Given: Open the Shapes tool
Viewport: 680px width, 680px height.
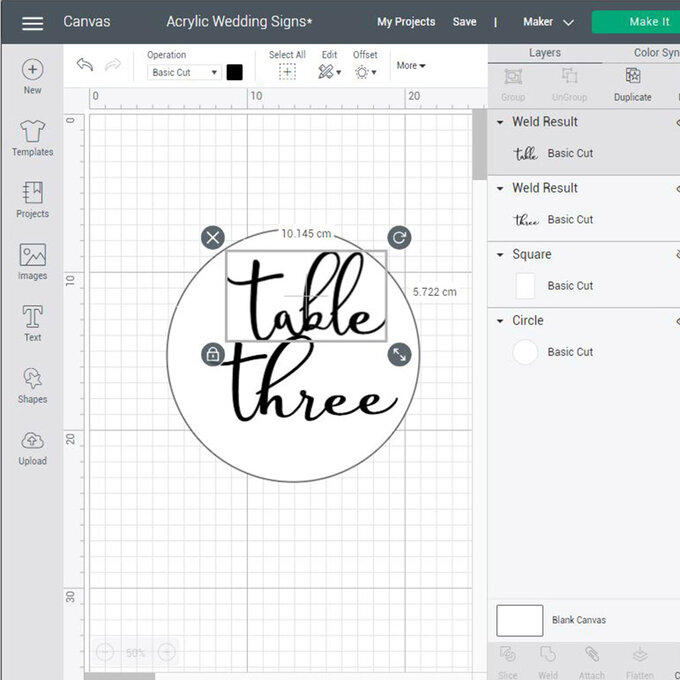Looking at the screenshot, I should pos(32,380).
